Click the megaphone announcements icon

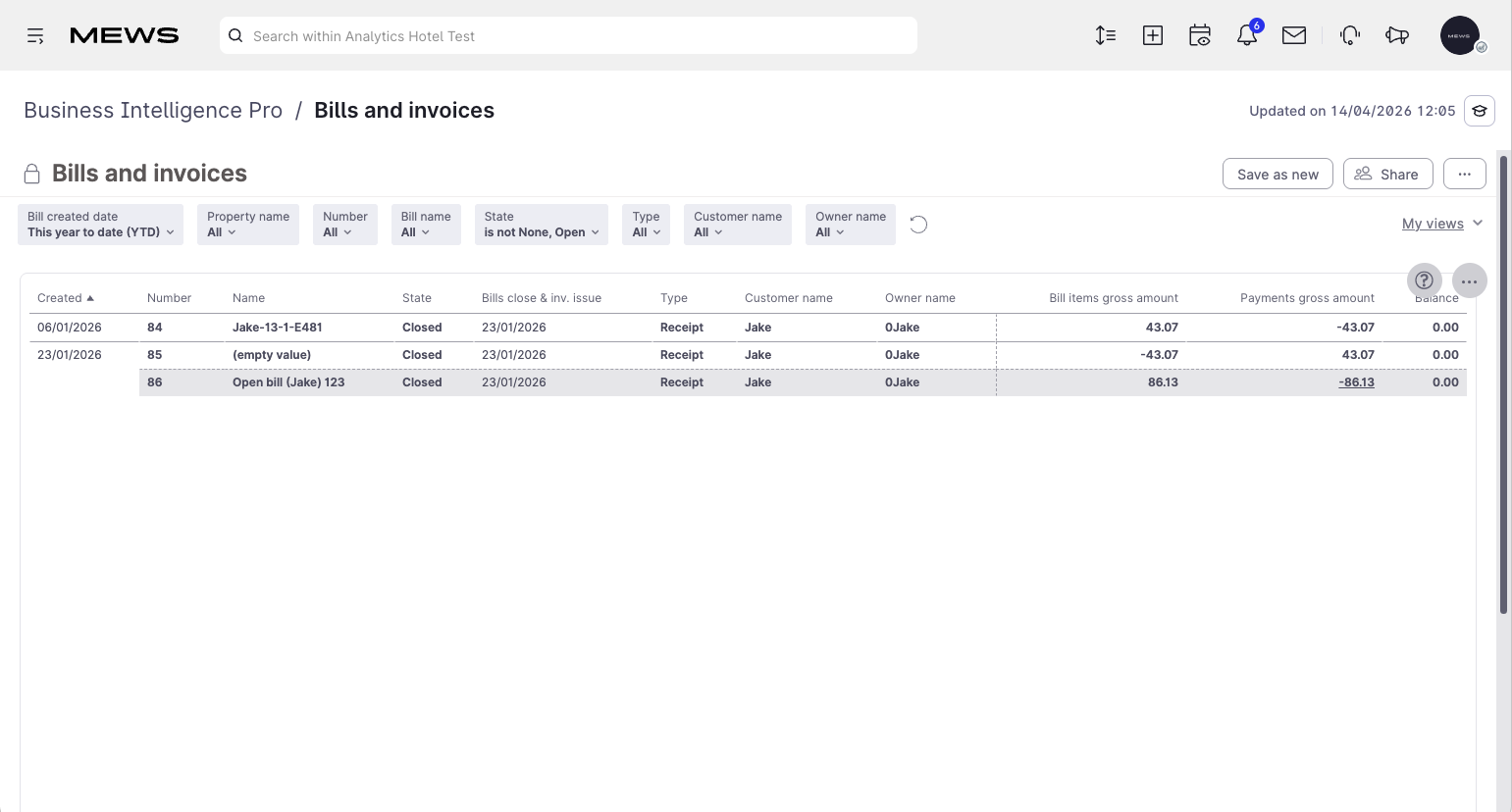1397,36
